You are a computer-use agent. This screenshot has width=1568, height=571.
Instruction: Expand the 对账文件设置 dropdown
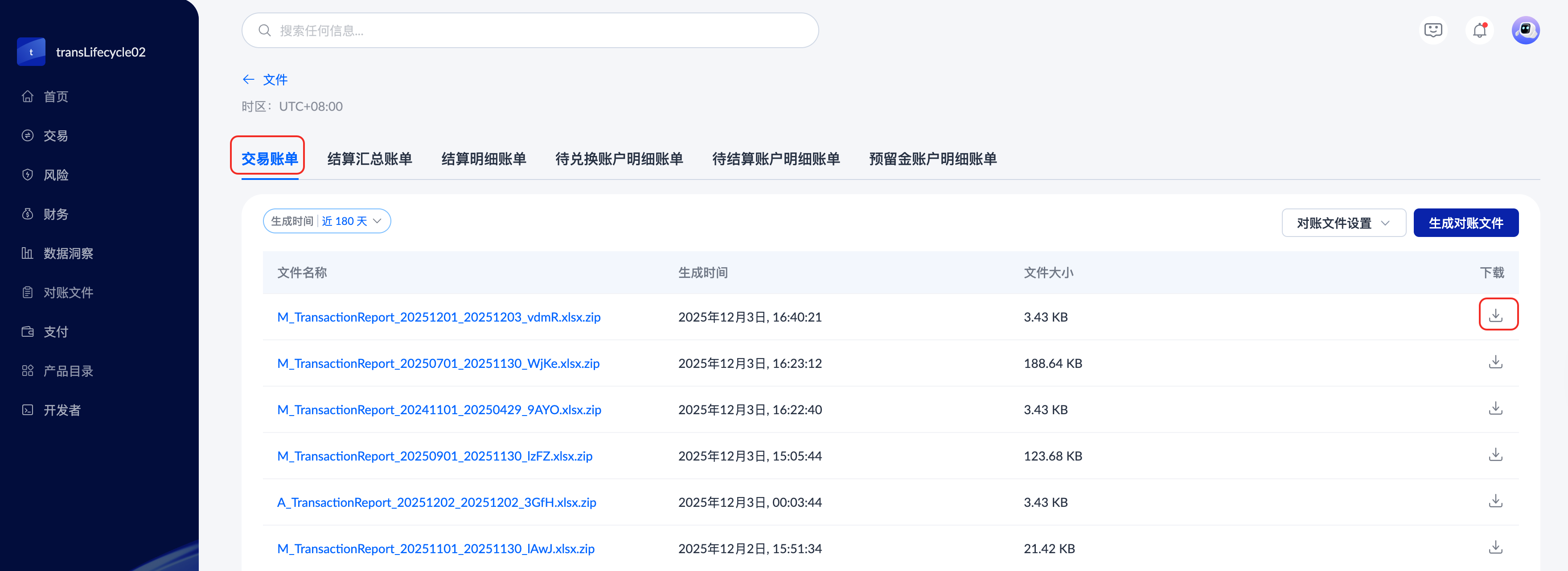(1343, 223)
